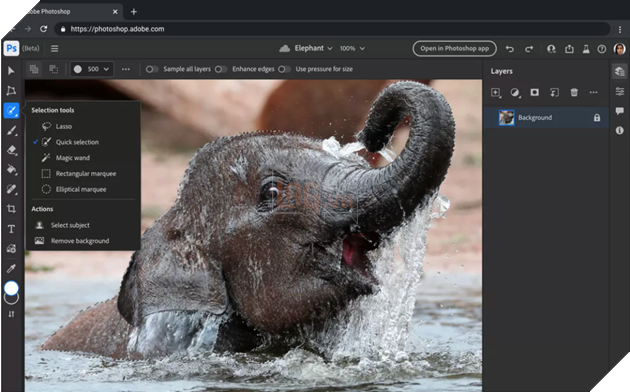Select the Move tool arrow
Screen dimensions: 630x392
11,71
